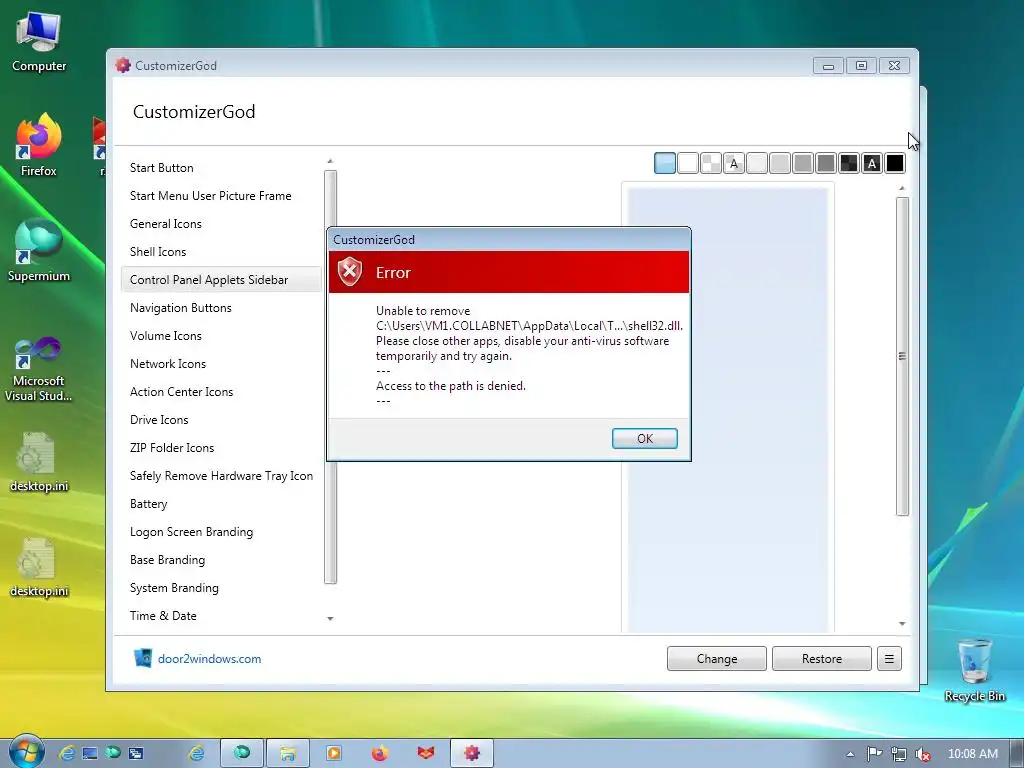
Task: Open the media player taskbar icon
Action: pyautogui.click(x=333, y=753)
